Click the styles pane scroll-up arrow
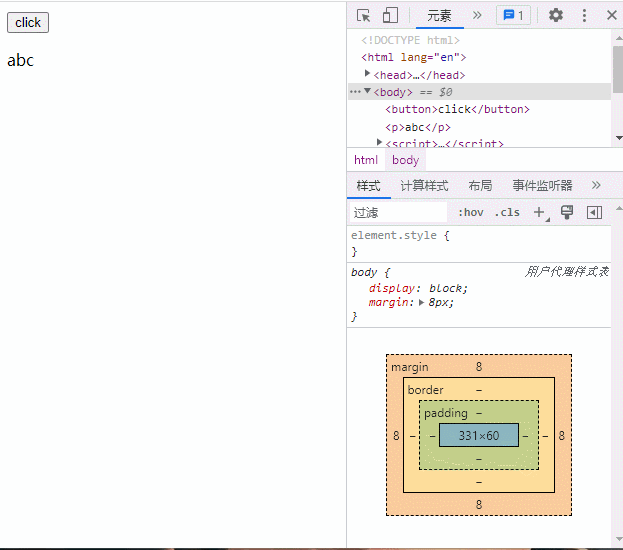 pyautogui.click(x=619, y=208)
